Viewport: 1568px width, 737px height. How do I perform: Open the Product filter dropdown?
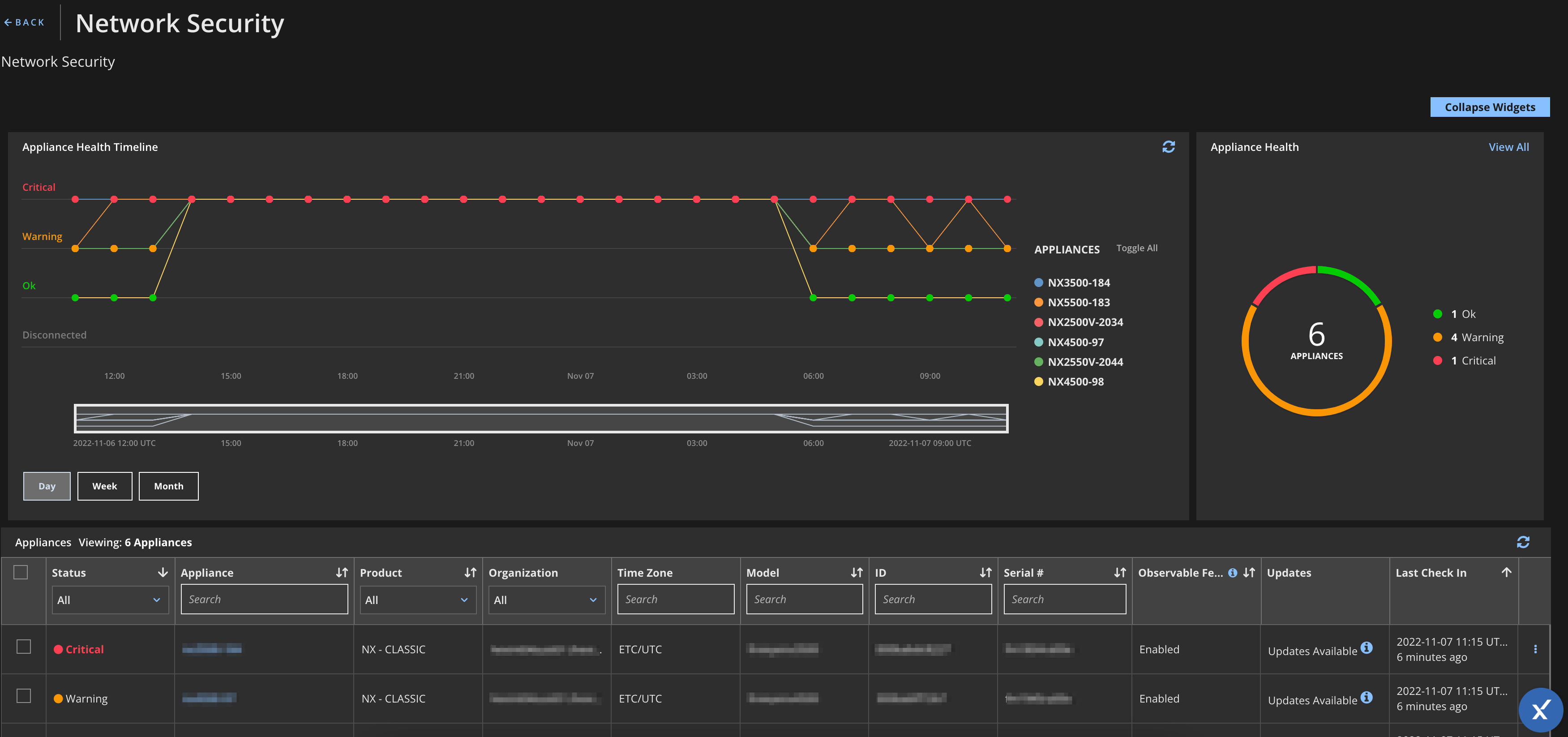click(418, 600)
